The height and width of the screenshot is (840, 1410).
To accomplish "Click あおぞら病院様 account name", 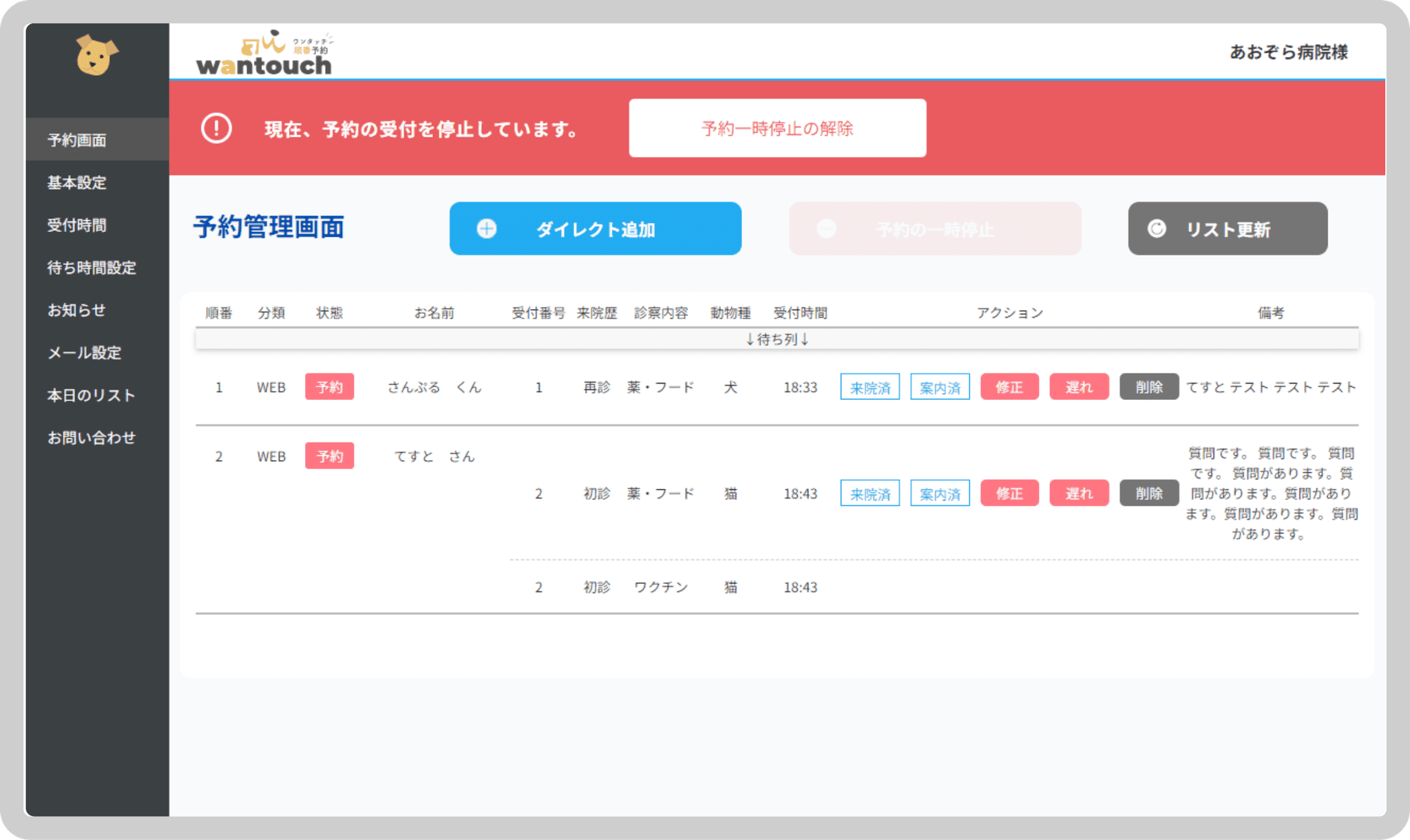I will [1288, 52].
